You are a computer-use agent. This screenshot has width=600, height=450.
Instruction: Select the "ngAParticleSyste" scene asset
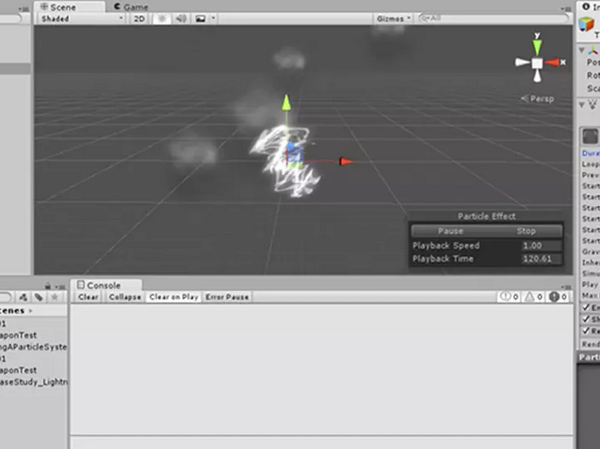click(33, 347)
